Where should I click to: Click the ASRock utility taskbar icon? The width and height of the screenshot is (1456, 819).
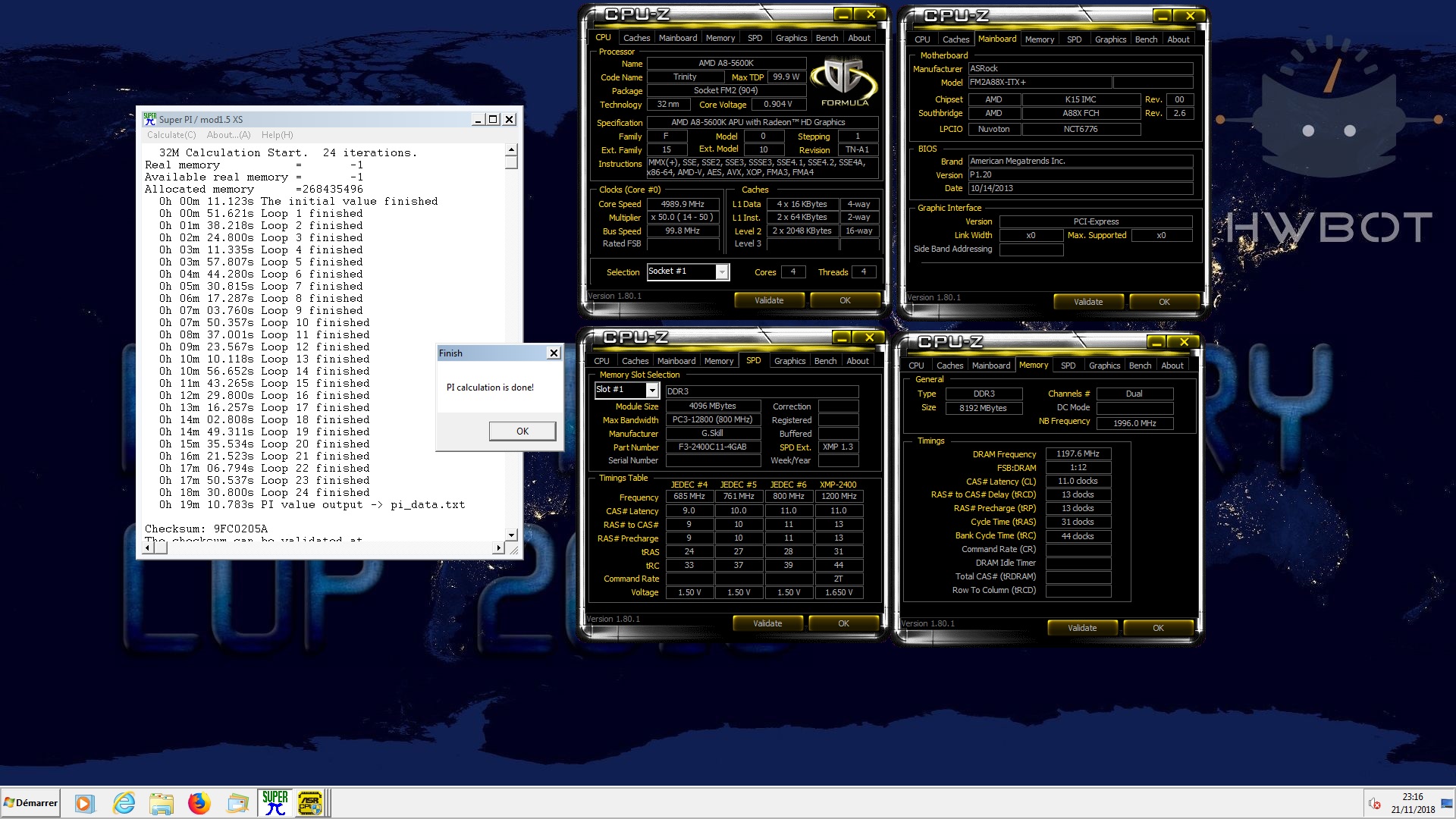[x=310, y=803]
